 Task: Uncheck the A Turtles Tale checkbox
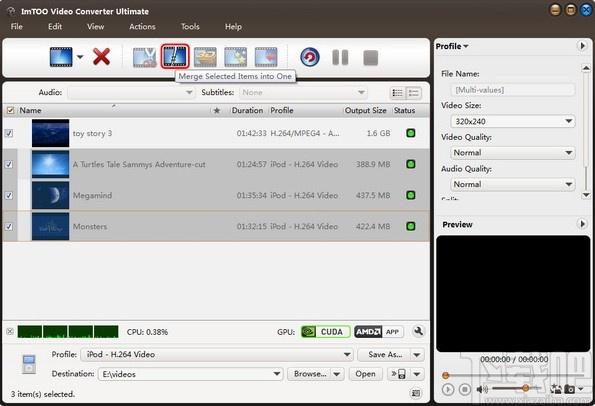point(9,164)
